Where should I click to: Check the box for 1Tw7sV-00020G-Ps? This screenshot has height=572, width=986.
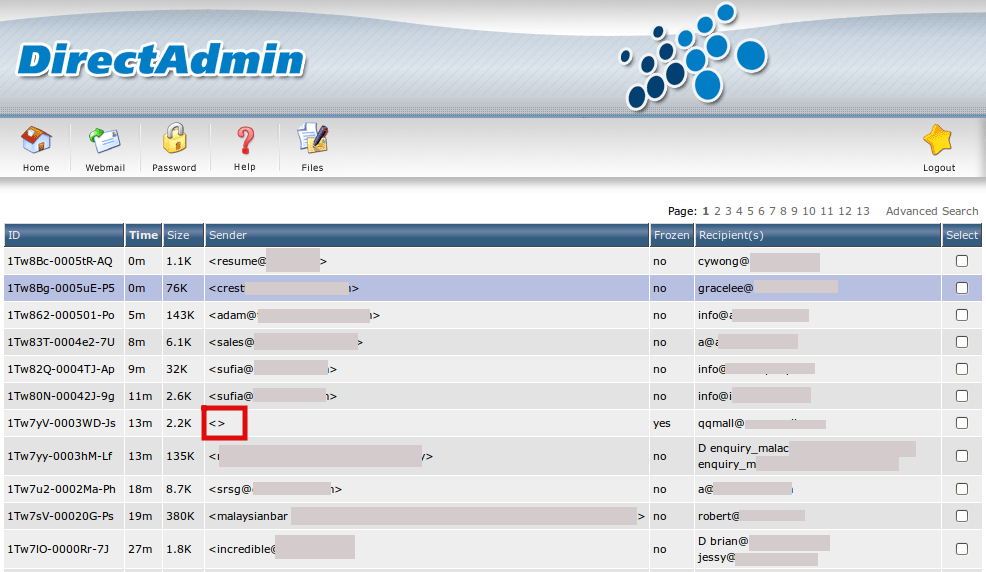[961, 516]
